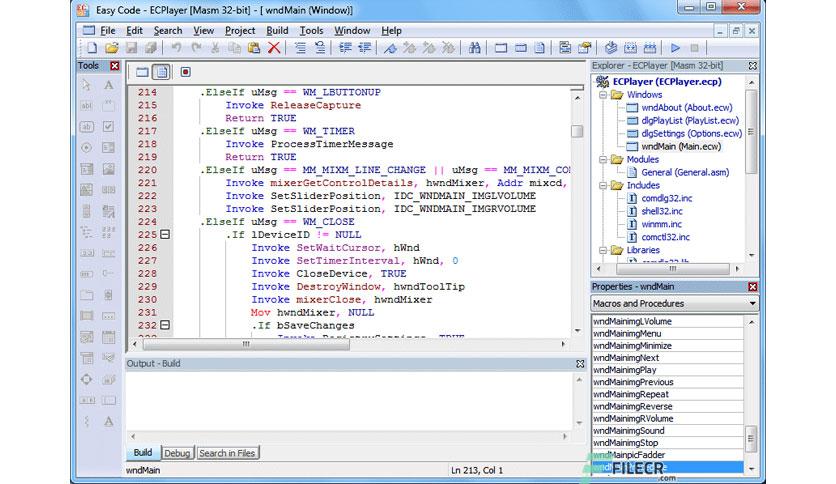Close the Output - Build panel
The width and height of the screenshot is (836, 484).
coord(580,364)
